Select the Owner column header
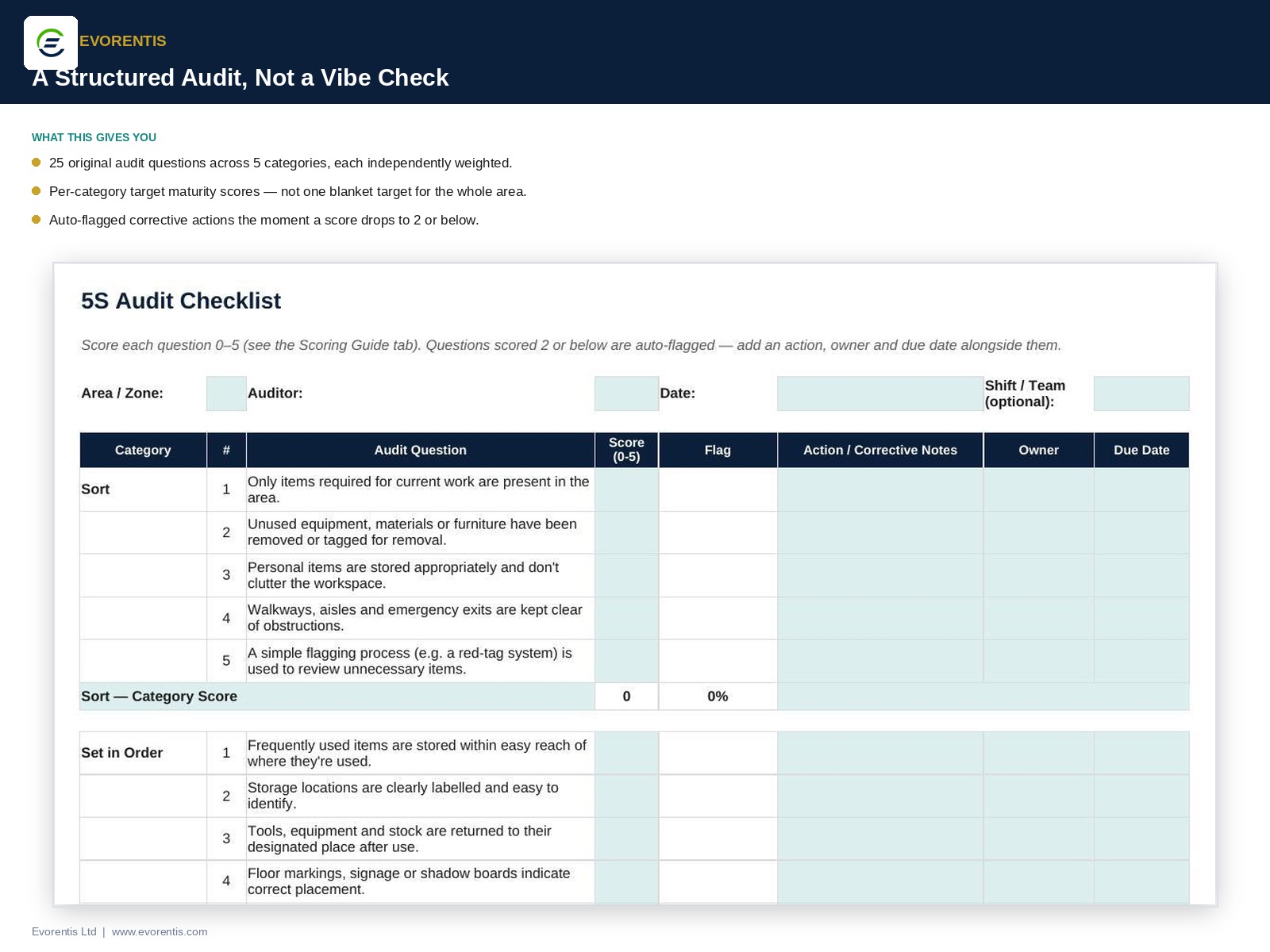The height and width of the screenshot is (952, 1270). pos(1038,450)
